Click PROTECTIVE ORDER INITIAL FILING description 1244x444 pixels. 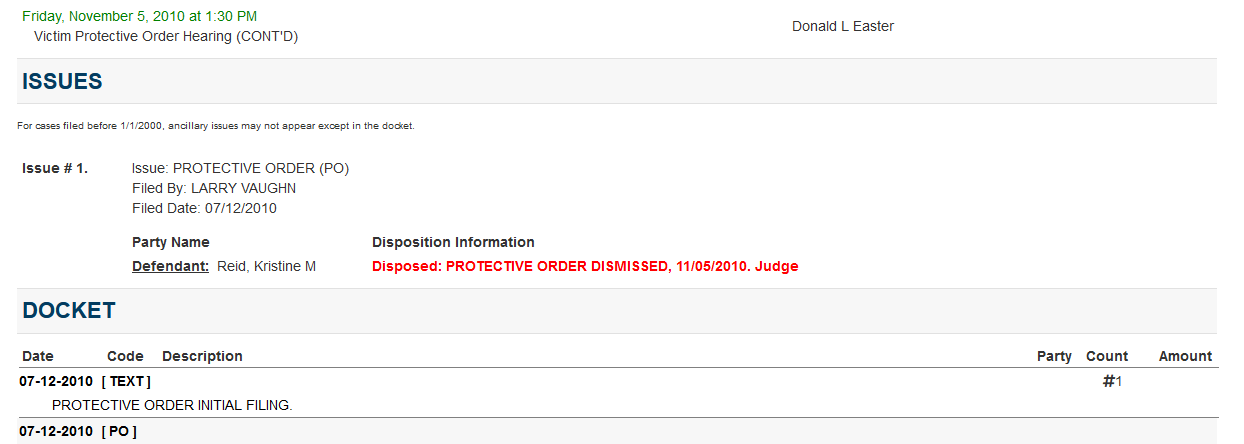click(x=171, y=405)
